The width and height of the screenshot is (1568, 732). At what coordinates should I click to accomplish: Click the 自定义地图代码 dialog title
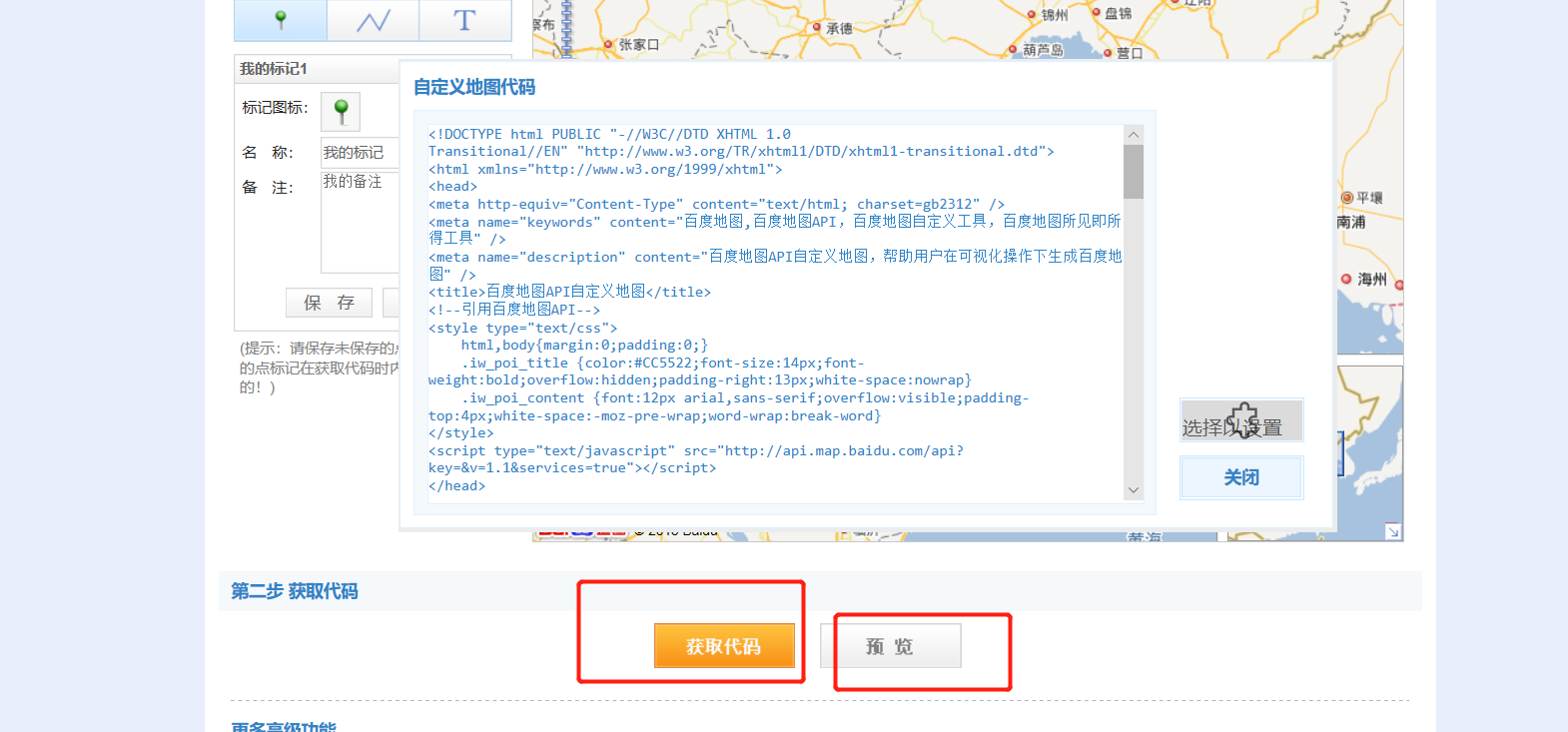click(x=474, y=87)
